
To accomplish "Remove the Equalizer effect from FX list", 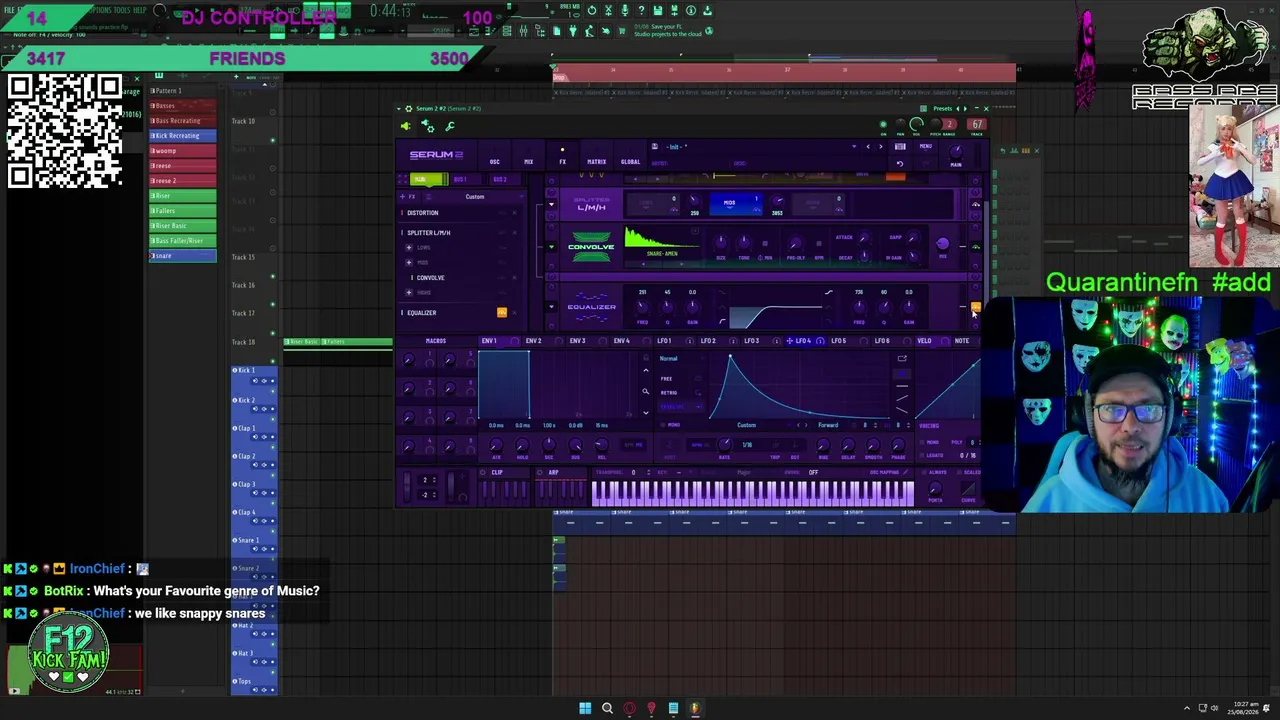I will 515,313.
